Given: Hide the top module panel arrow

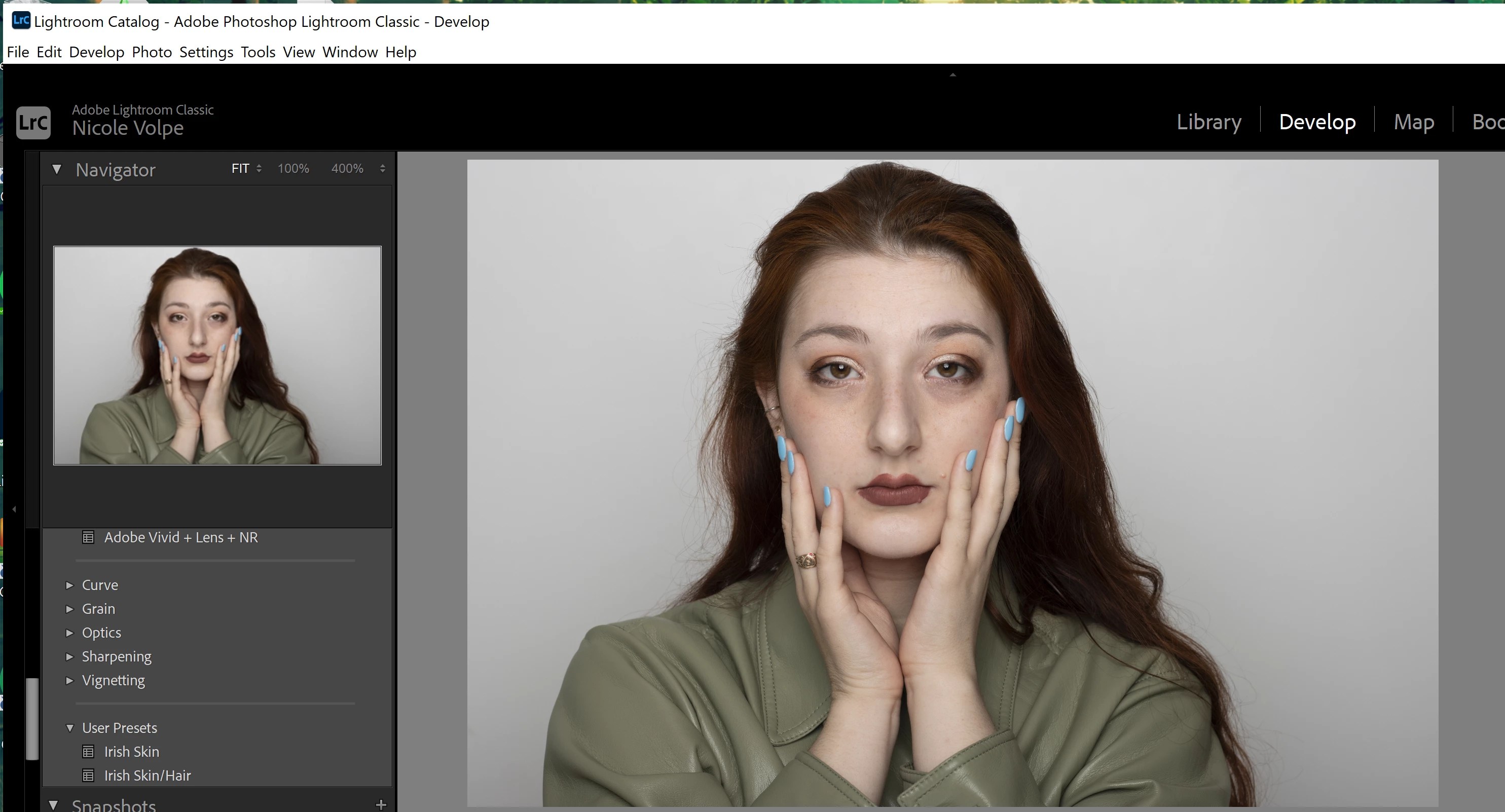Looking at the screenshot, I should [x=952, y=75].
